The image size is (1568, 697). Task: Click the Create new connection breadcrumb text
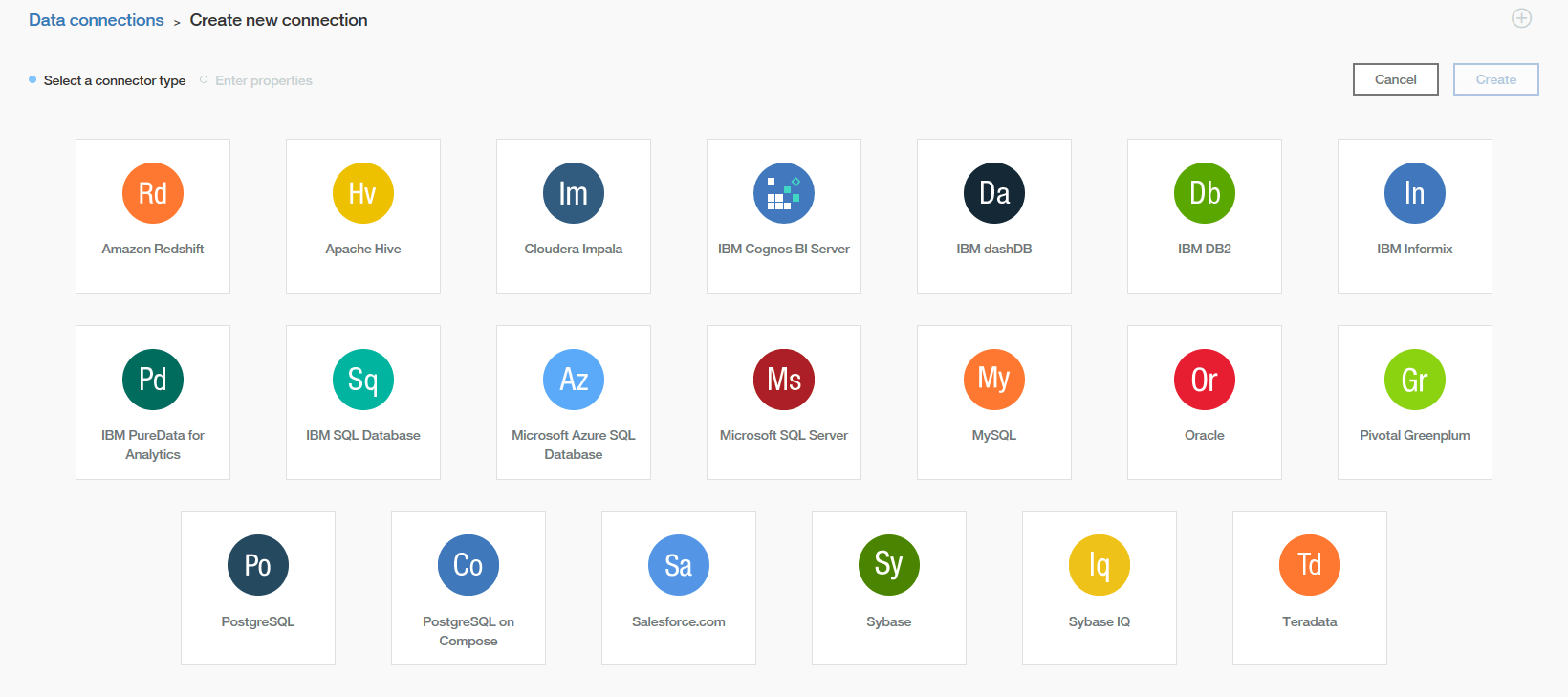278,20
